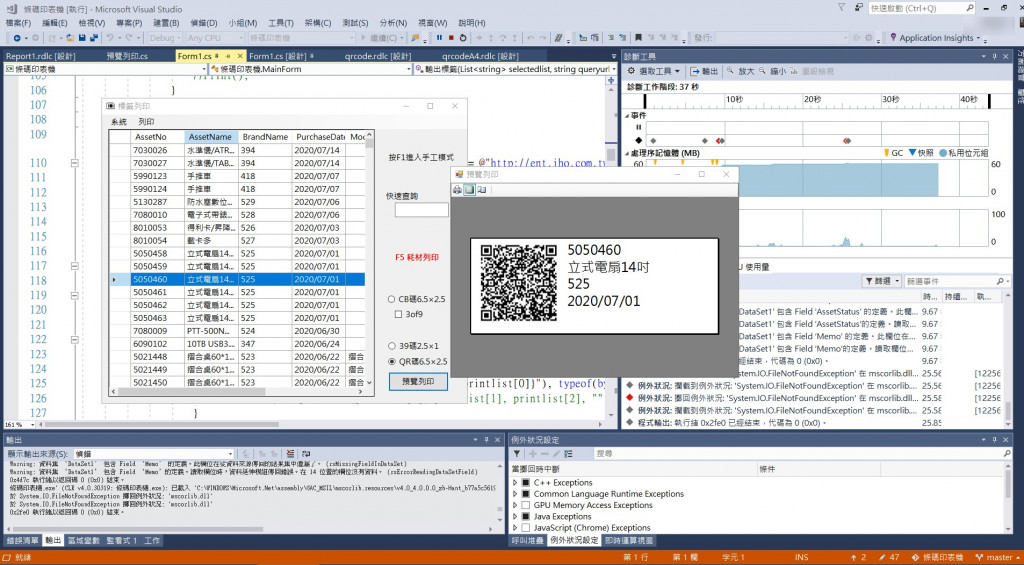Open the 工具(T) menu
Viewport: 1024px width, 565px height.
(x=281, y=23)
